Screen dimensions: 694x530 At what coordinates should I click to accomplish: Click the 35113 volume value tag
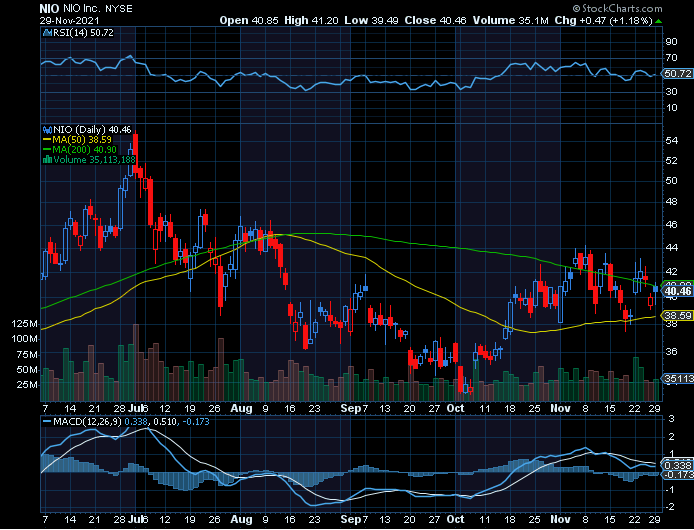tap(678, 379)
